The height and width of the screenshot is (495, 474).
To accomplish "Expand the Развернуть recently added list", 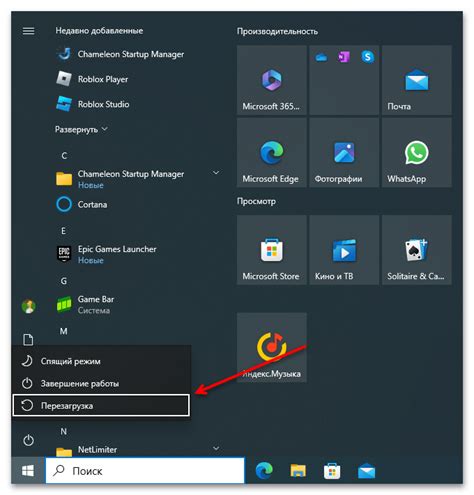I will coord(81,129).
